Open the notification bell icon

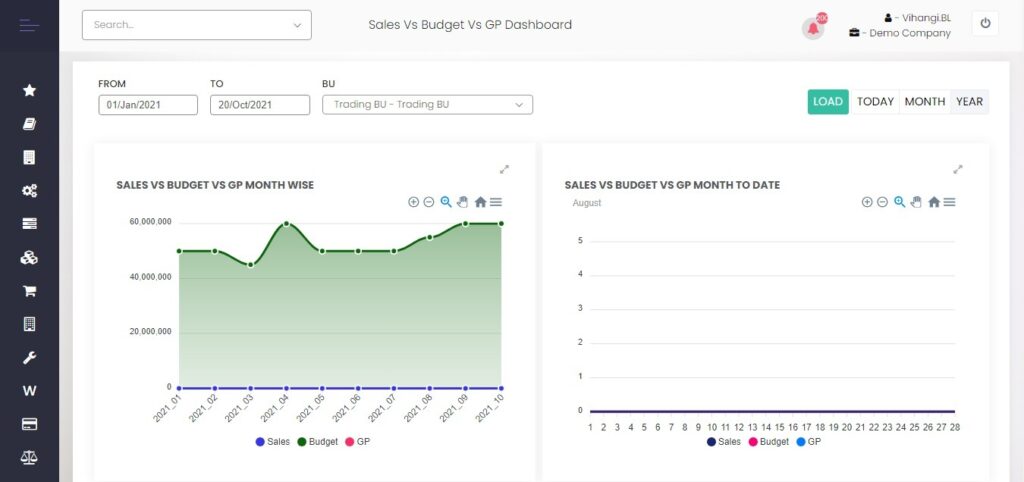(x=813, y=28)
